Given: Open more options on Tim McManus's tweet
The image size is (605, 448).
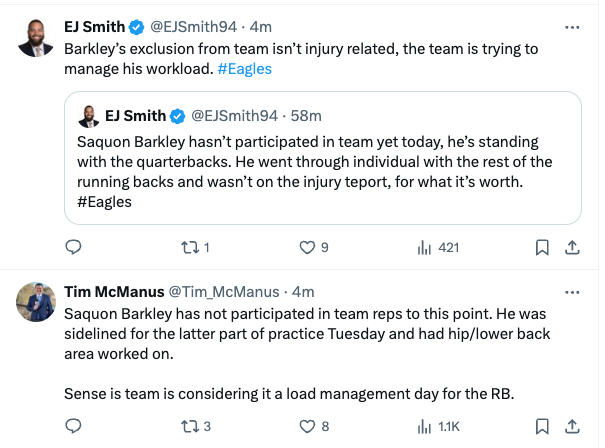Looking at the screenshot, I should click(572, 292).
